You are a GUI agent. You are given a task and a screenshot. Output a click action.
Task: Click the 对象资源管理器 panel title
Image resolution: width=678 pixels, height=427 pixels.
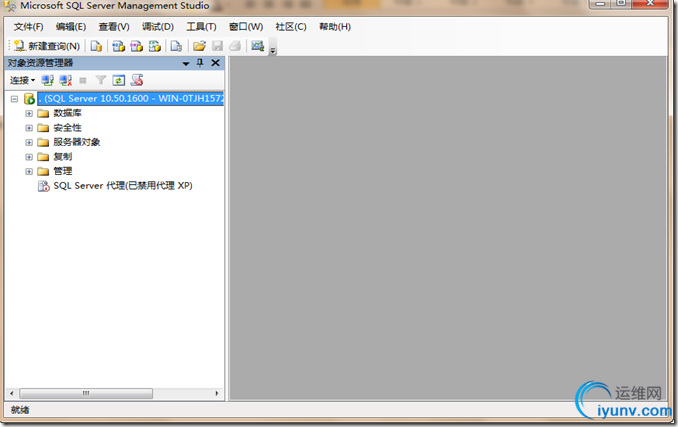pos(40,63)
